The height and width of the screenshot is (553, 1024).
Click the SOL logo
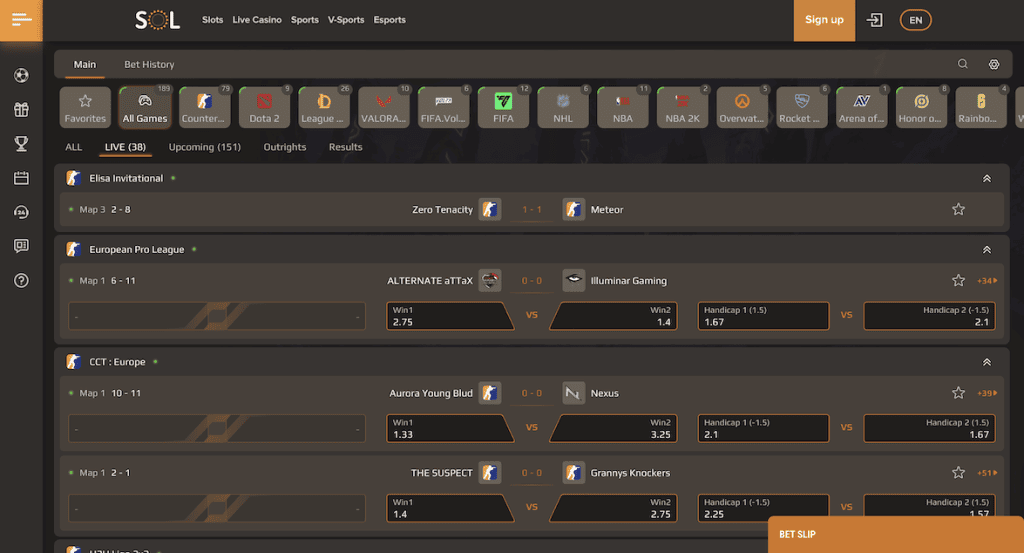tap(157, 20)
